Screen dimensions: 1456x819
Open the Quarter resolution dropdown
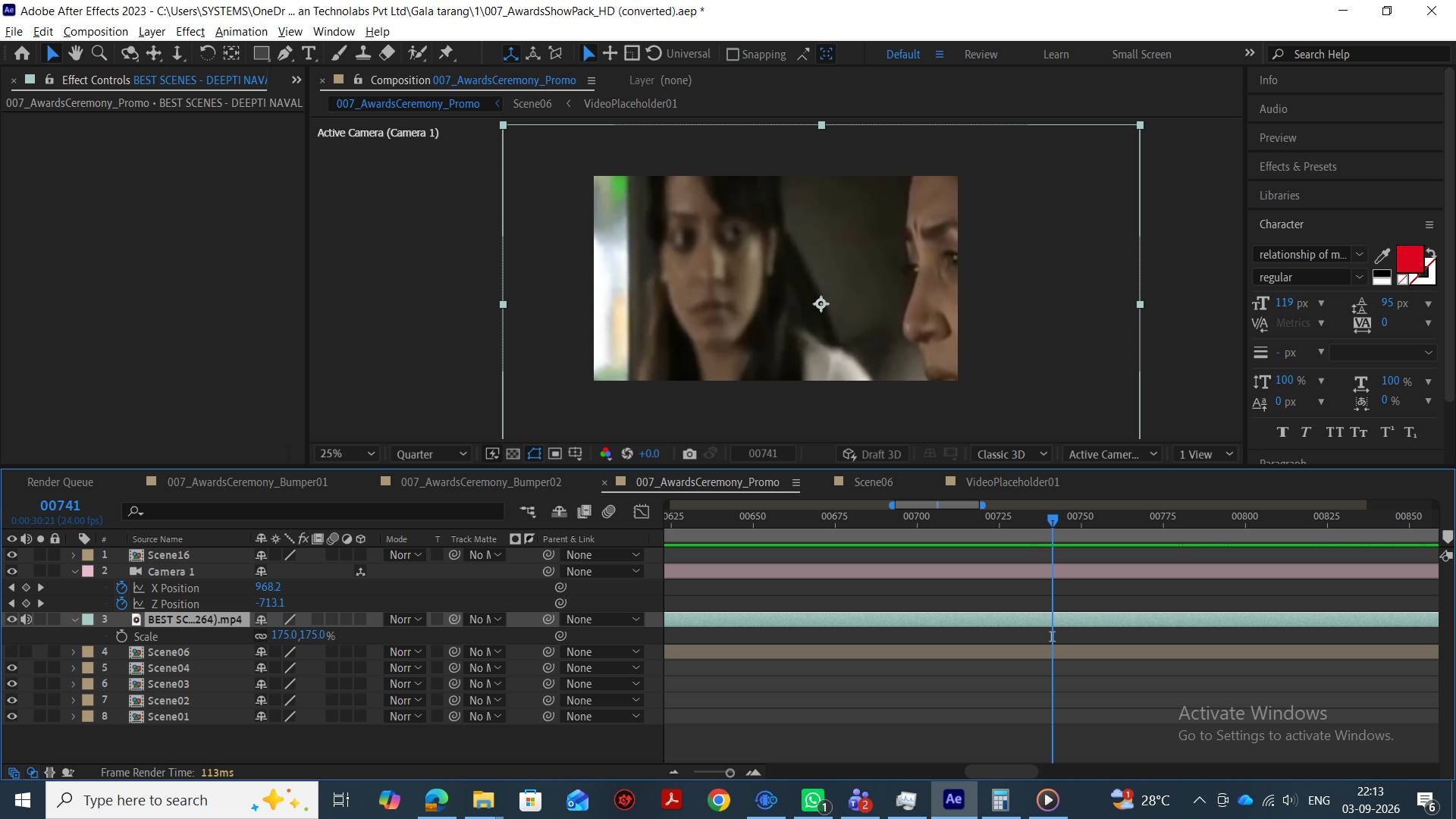431,453
